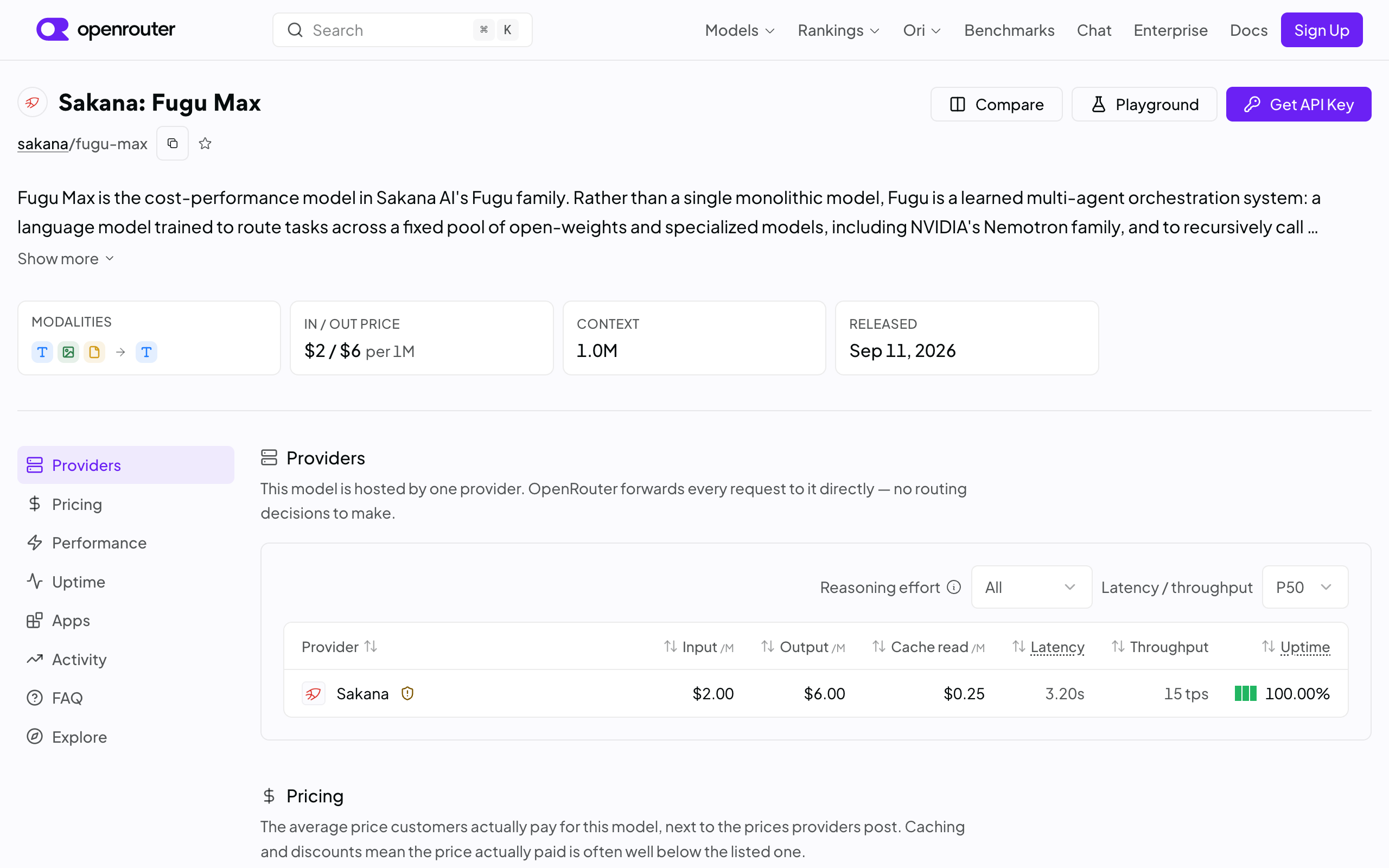This screenshot has width=1389, height=868.
Task: Click the output text modality icon
Action: coord(146,352)
